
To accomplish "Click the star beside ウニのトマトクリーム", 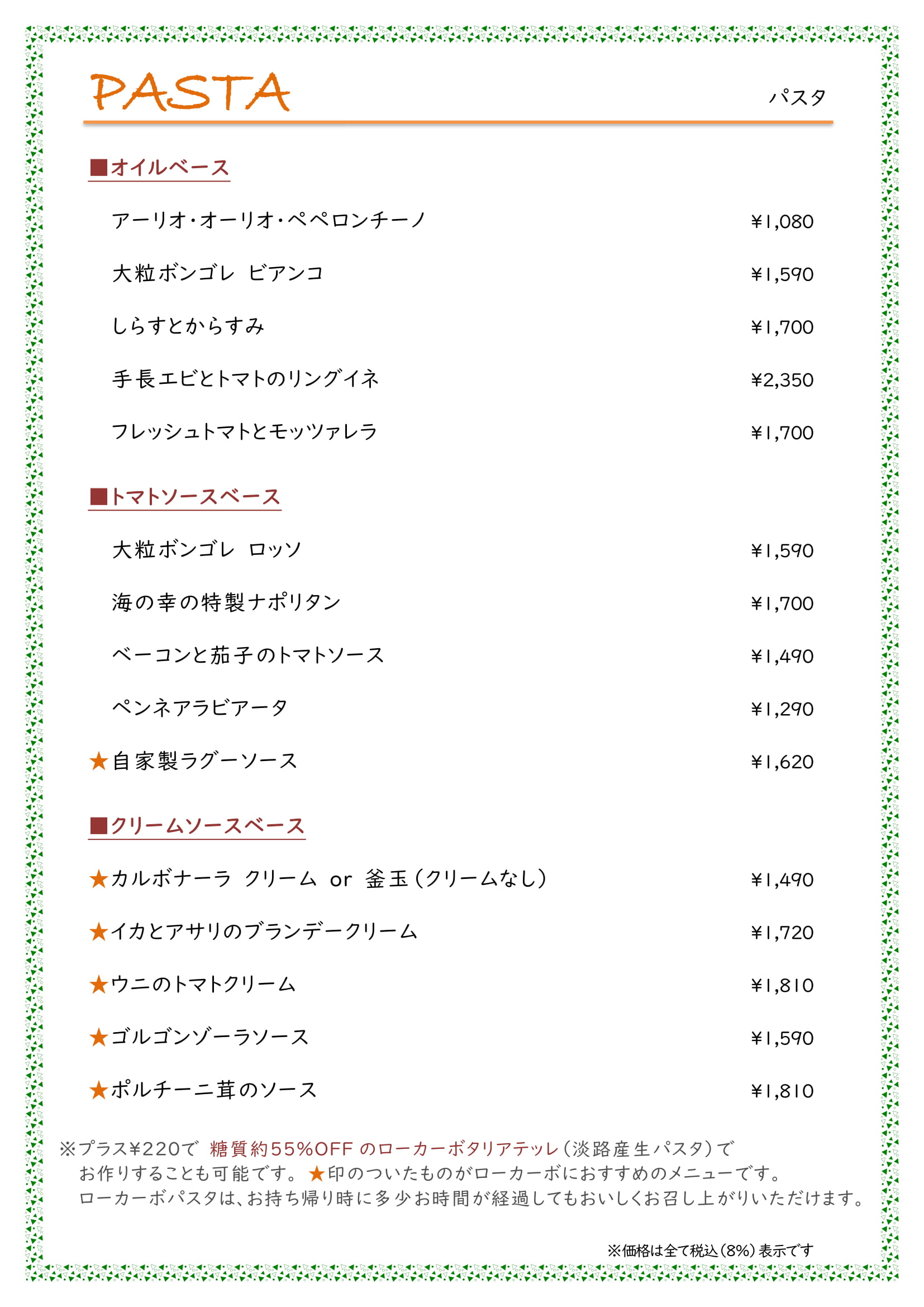I will (99, 984).
